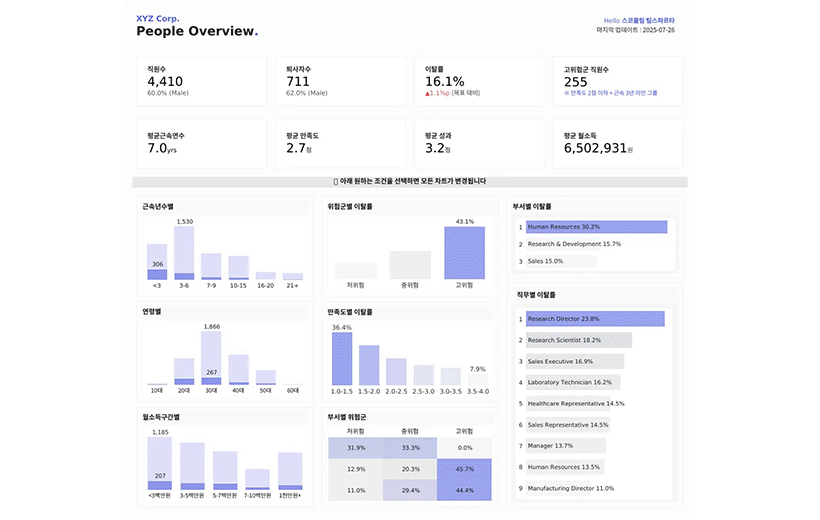Image resolution: width=820 pixels, height=520 pixels.
Task: Select the 'Research Director 23.8%' job row
Action: pos(595,319)
